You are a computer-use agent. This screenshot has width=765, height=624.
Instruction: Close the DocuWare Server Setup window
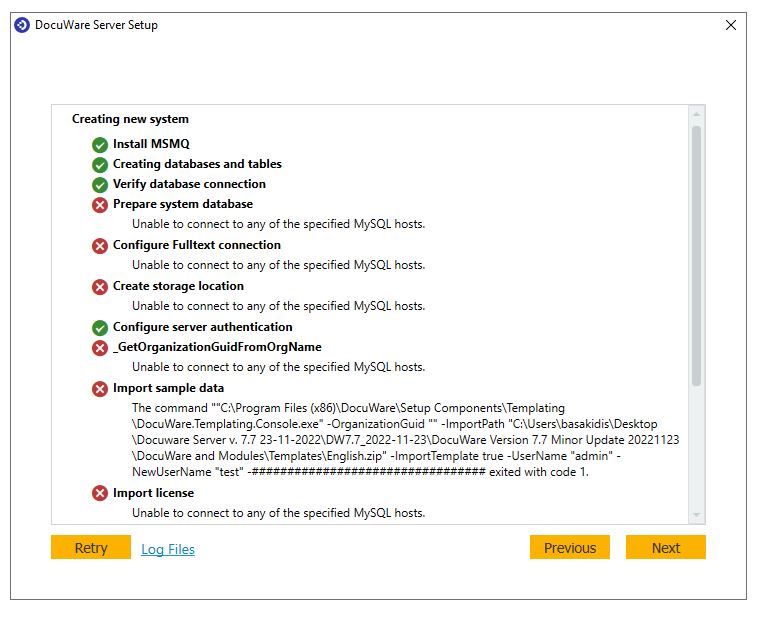pos(731,25)
